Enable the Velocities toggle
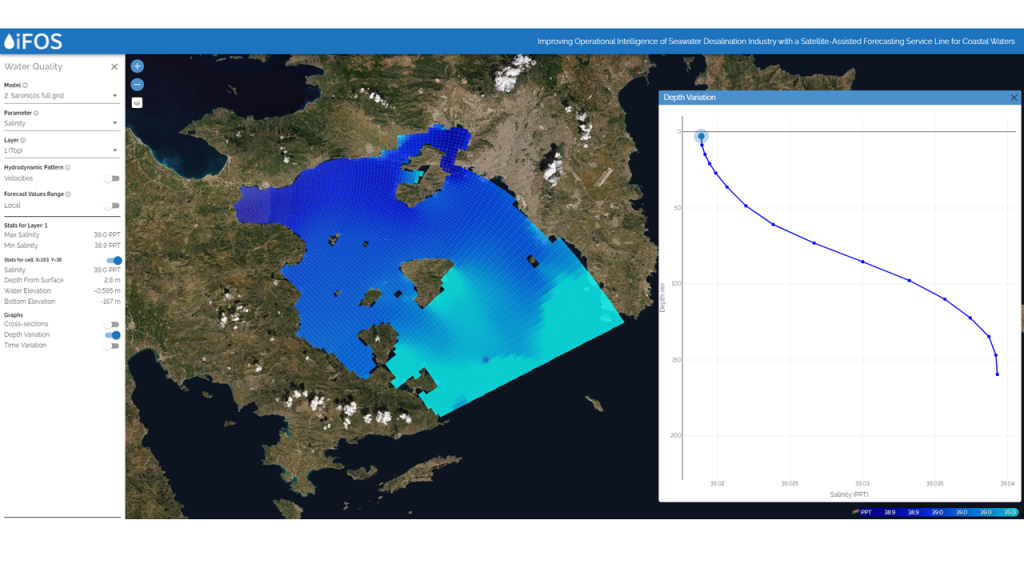Screen dimensions: 1024x576 coord(113,177)
